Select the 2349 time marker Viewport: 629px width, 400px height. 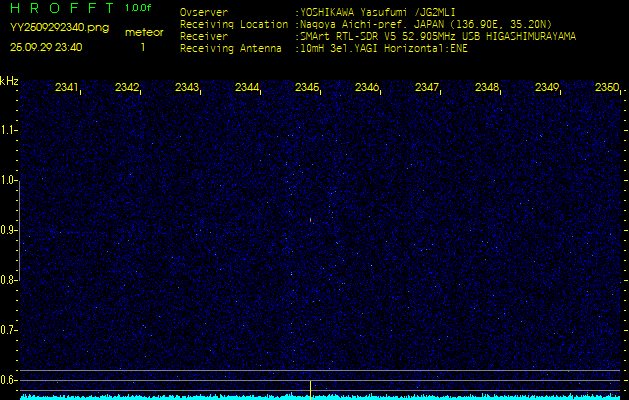coord(546,88)
